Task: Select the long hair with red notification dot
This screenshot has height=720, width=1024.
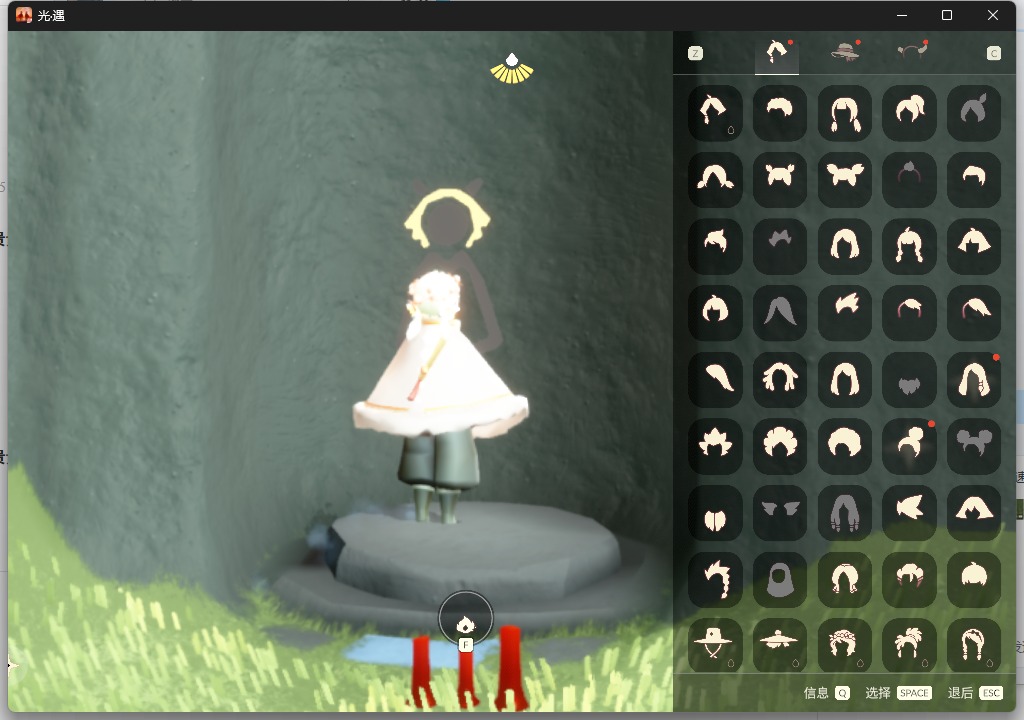Action: (x=974, y=379)
